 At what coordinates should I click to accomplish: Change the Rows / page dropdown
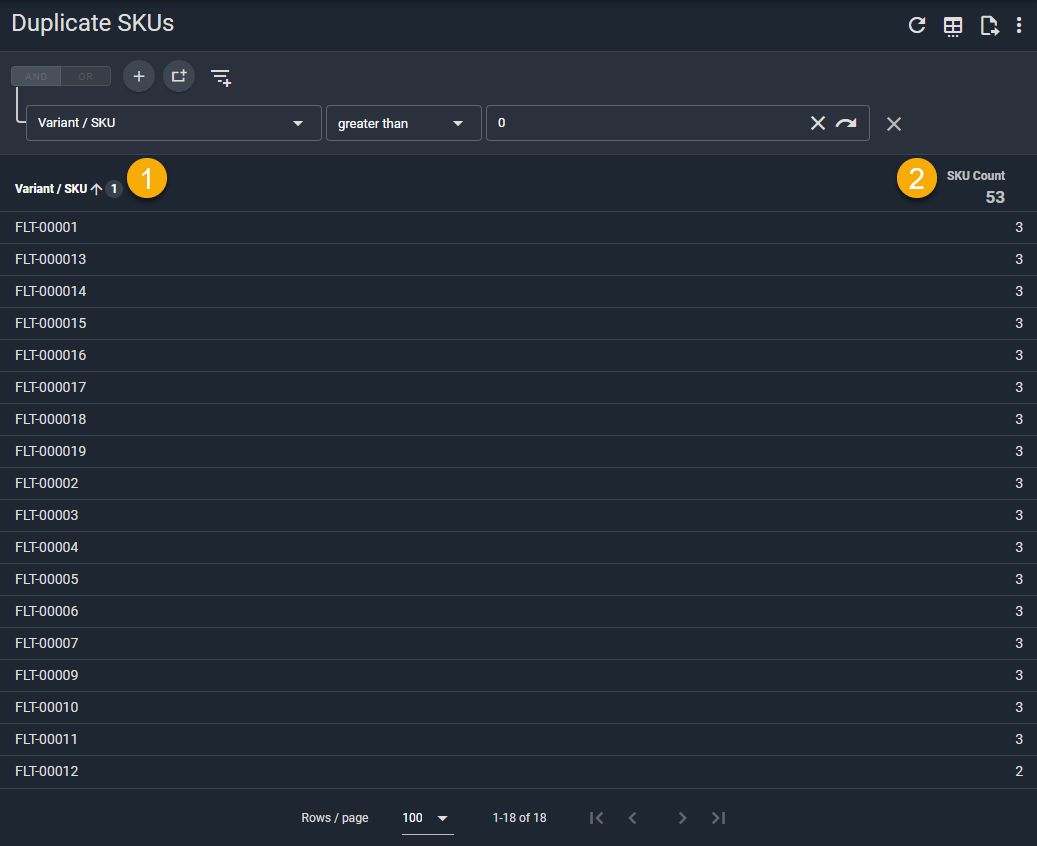(427, 818)
